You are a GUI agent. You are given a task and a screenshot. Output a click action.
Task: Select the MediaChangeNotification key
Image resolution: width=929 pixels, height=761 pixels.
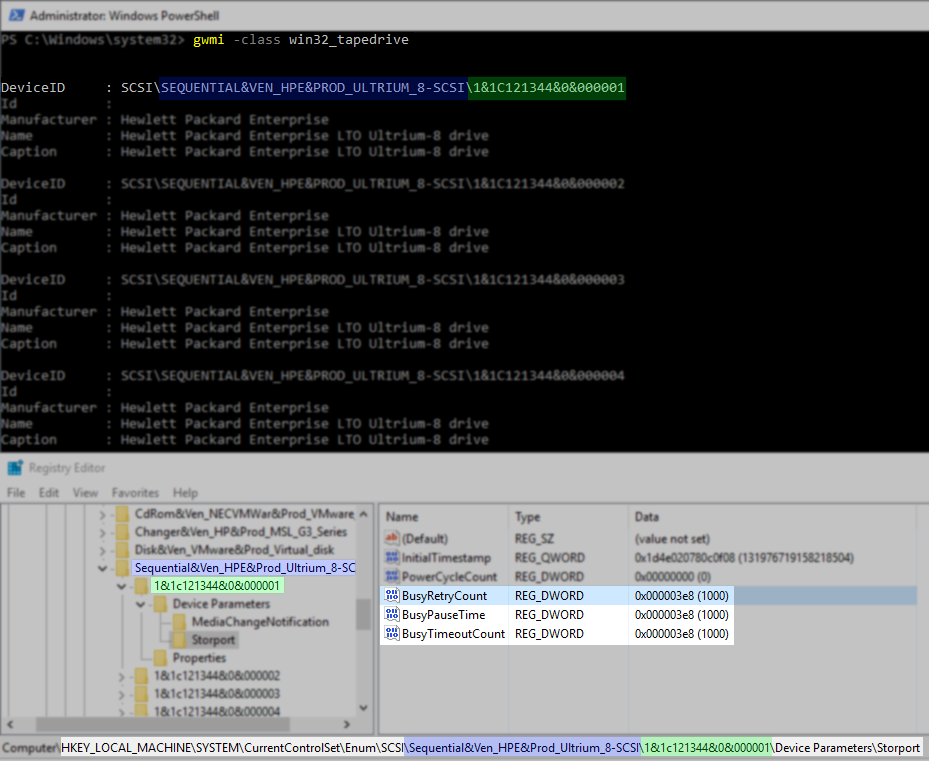tap(260, 622)
